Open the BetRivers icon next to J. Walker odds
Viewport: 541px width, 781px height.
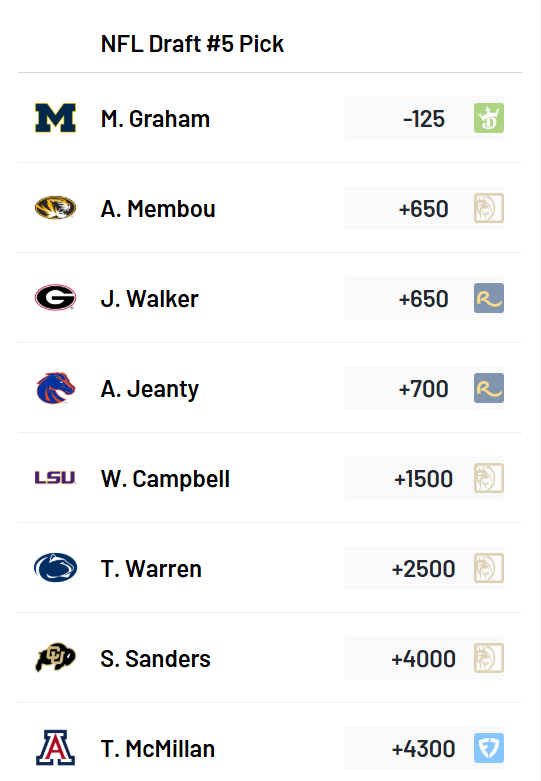[x=489, y=298]
